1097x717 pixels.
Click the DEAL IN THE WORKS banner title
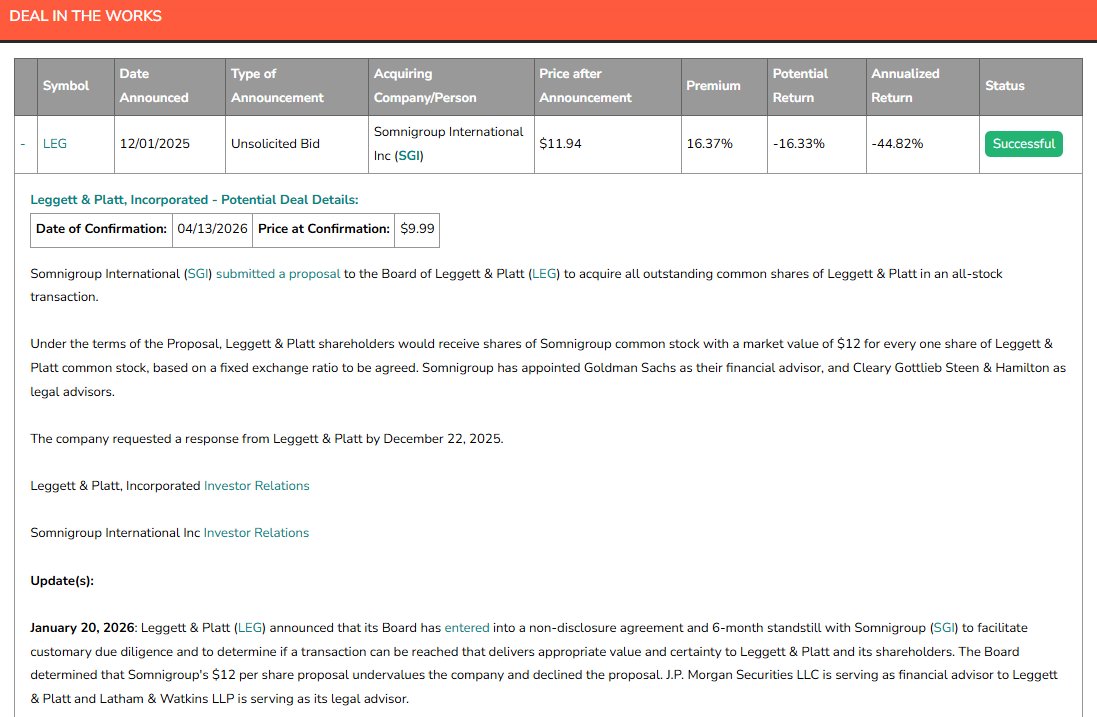coord(85,15)
